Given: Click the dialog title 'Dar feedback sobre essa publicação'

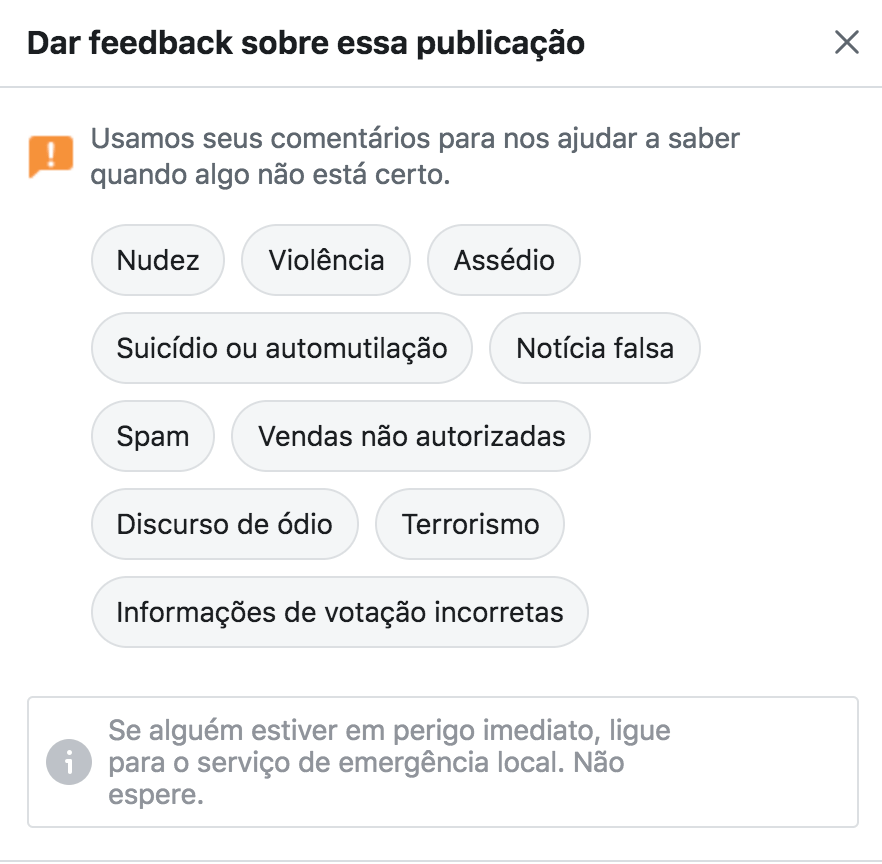Looking at the screenshot, I should 306,43.
